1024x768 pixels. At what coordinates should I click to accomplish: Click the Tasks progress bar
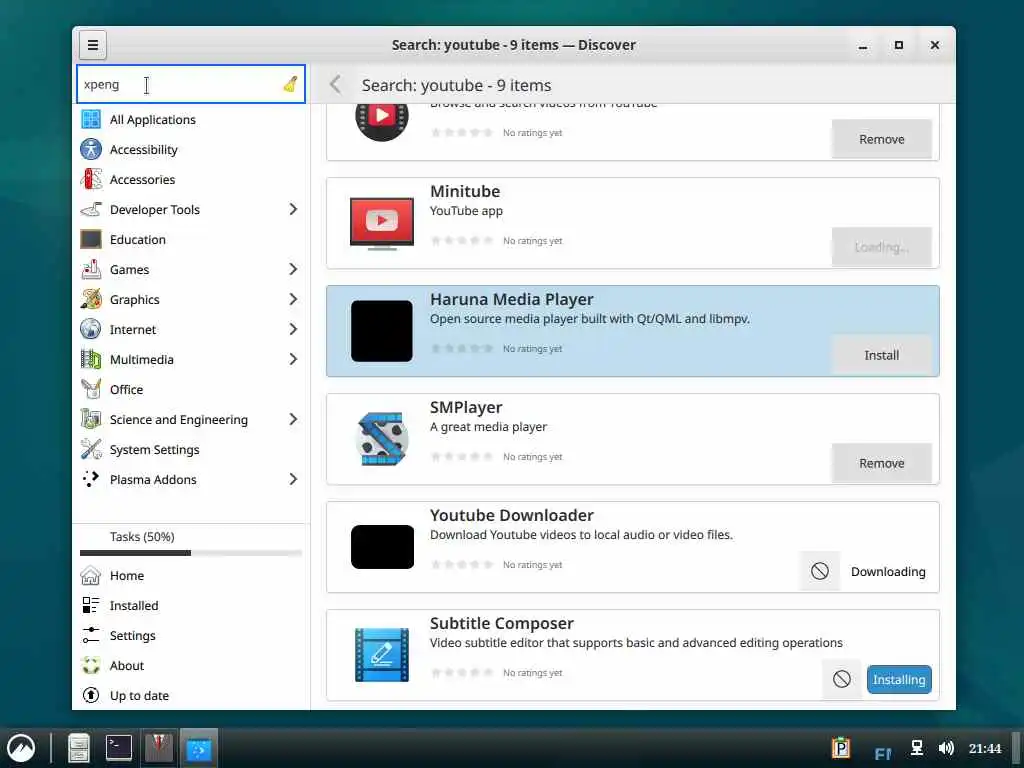pyautogui.click(x=191, y=553)
